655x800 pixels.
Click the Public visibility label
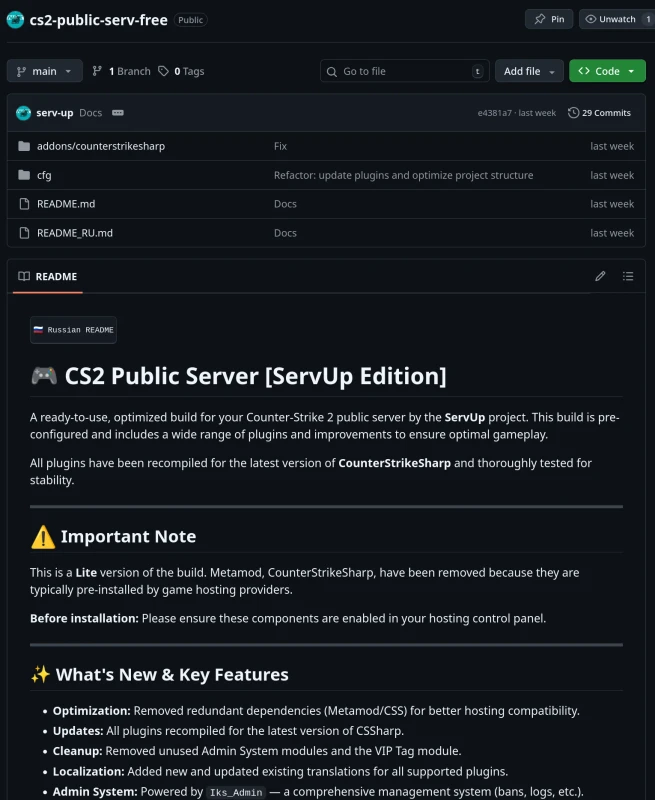(191, 20)
